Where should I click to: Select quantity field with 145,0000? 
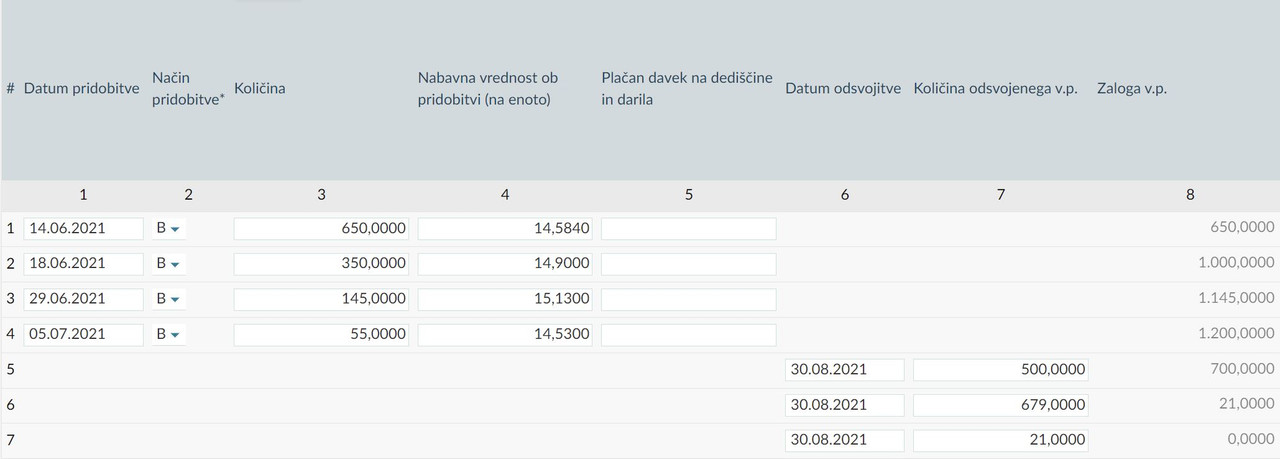click(321, 299)
